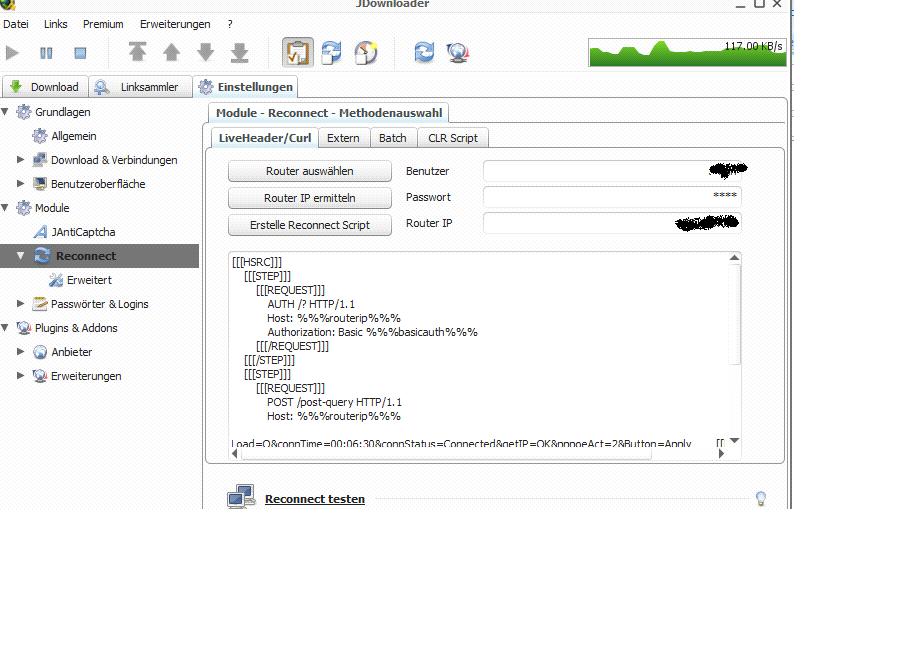Viewport: 923px width, 646px height.
Task: Collapse Plugins & Addons node
Action: (x=5, y=327)
